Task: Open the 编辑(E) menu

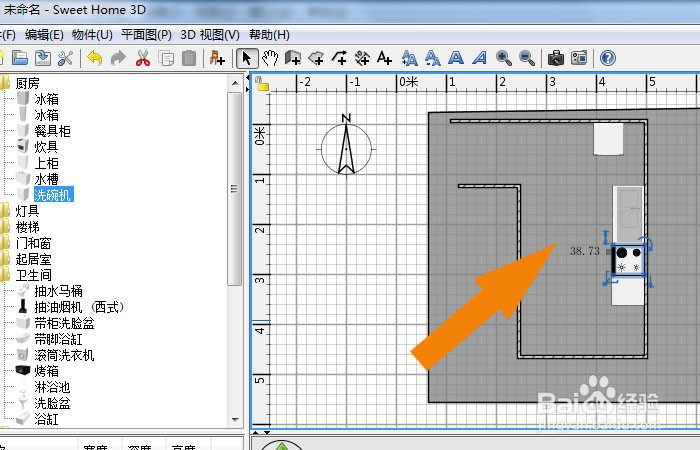Action: tap(44, 35)
